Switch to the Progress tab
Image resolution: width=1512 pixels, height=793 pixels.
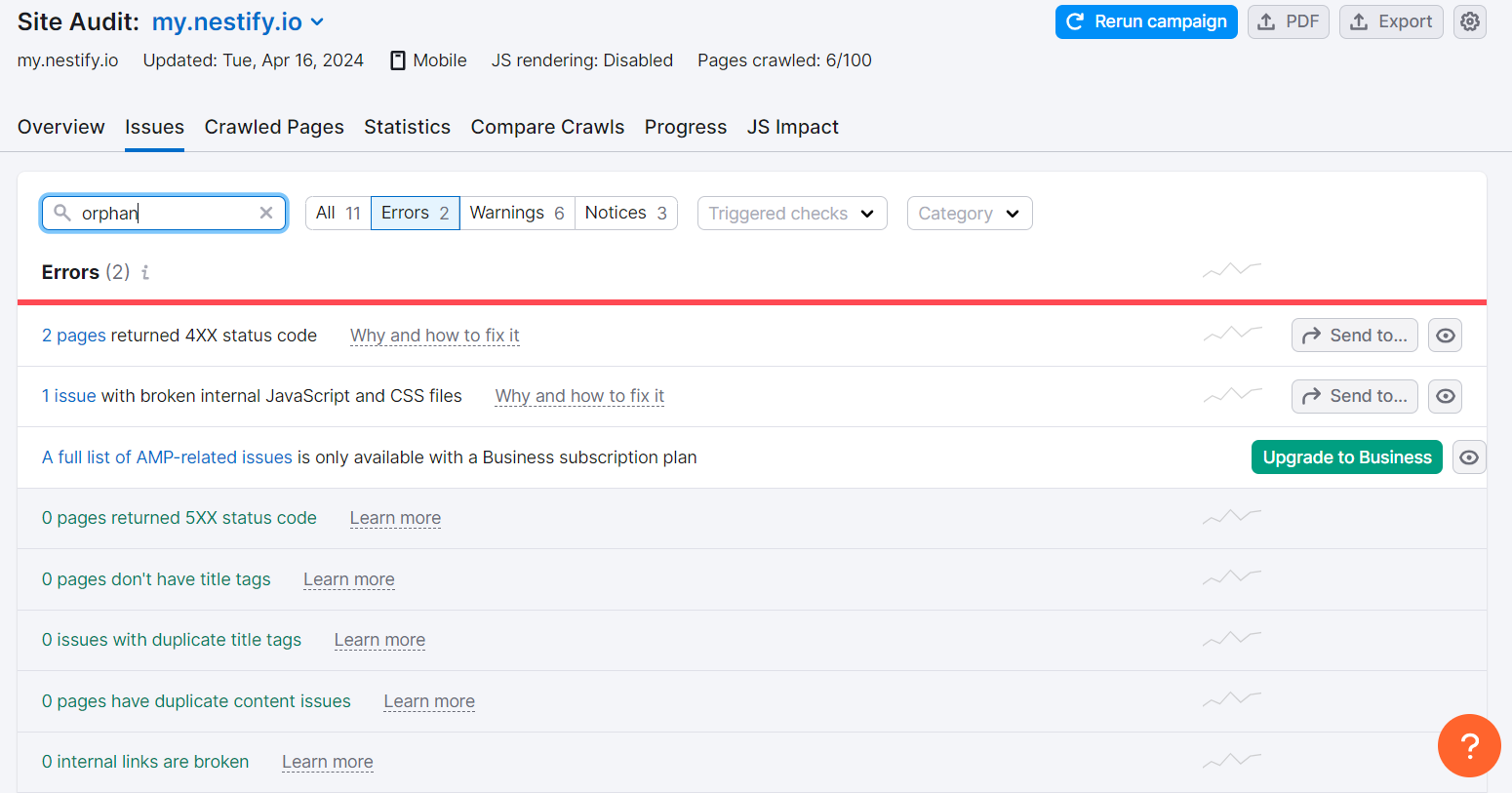686,127
